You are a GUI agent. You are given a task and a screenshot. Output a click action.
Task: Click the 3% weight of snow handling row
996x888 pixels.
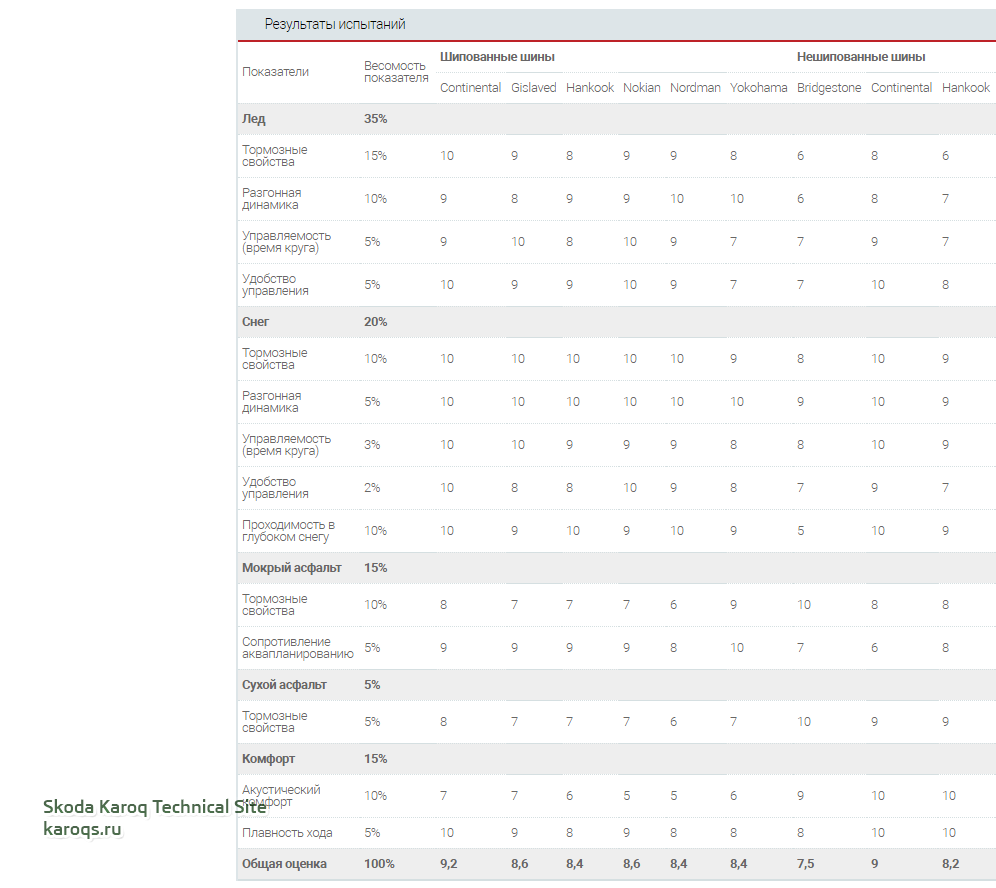pyautogui.click(x=372, y=445)
